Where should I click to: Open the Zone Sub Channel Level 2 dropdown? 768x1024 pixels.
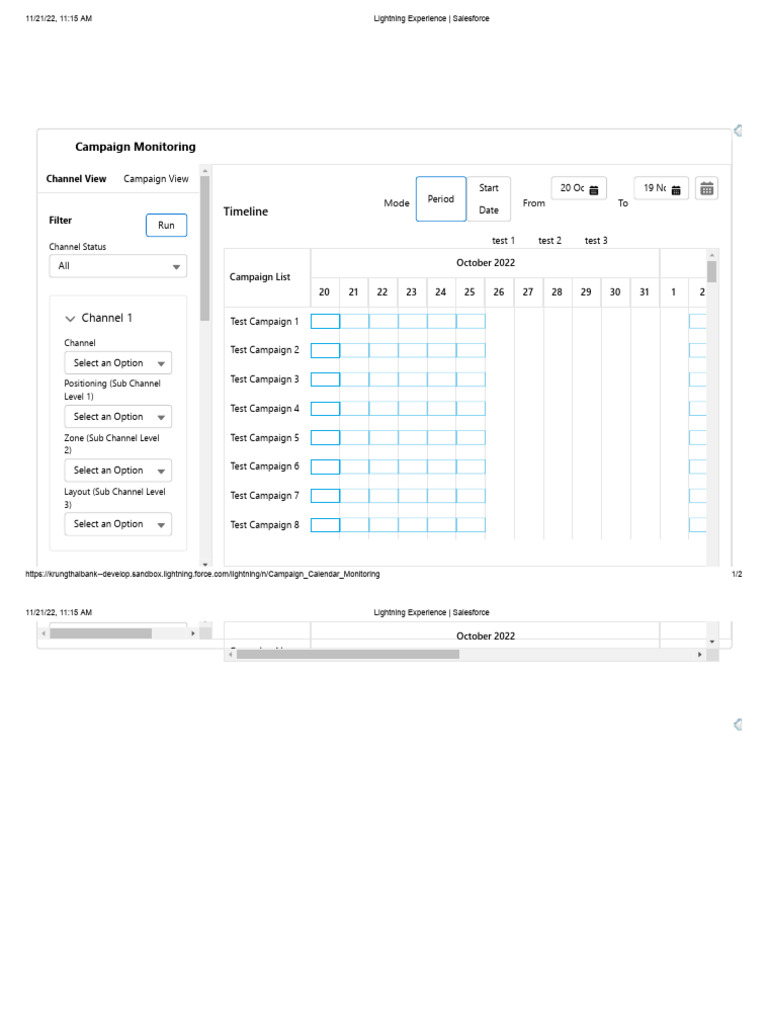(118, 470)
